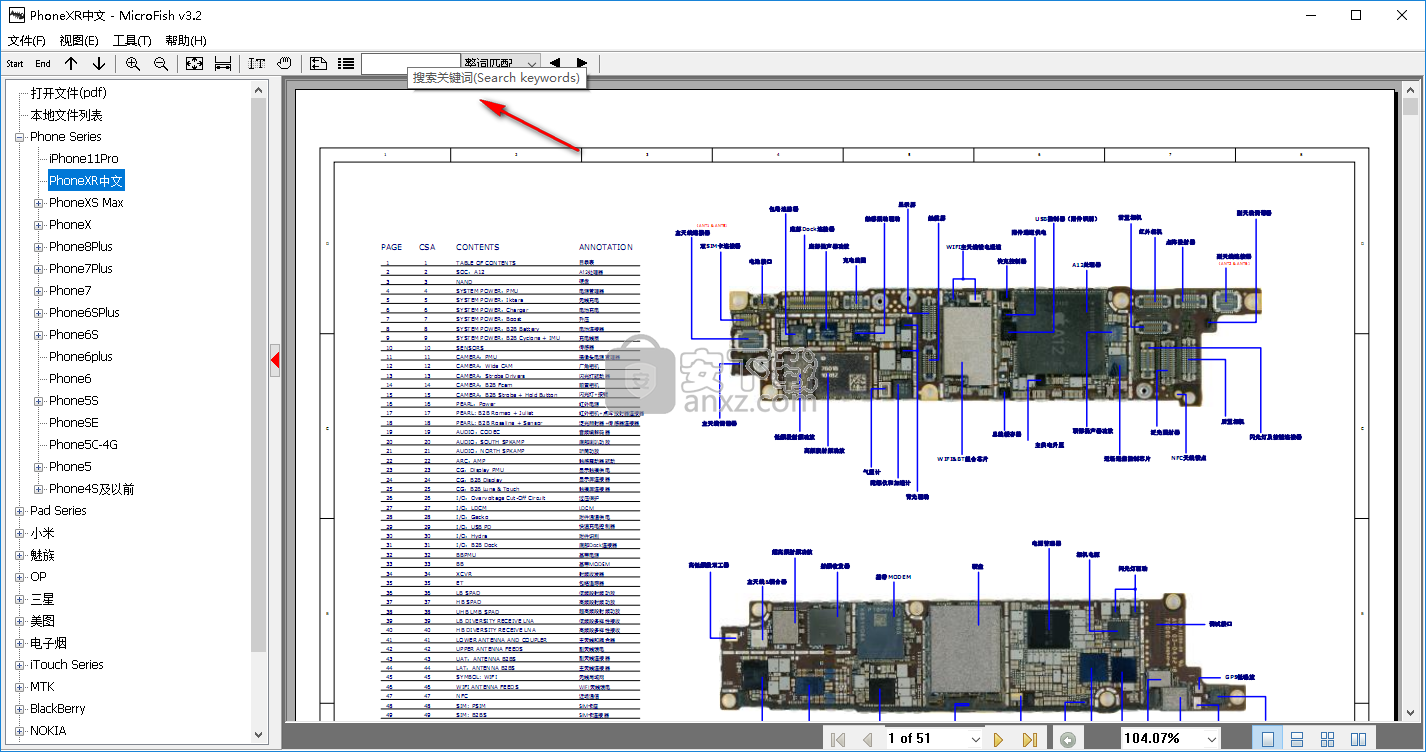The image size is (1426, 752).
Task: Select single page layout icon
Action: [1267, 739]
